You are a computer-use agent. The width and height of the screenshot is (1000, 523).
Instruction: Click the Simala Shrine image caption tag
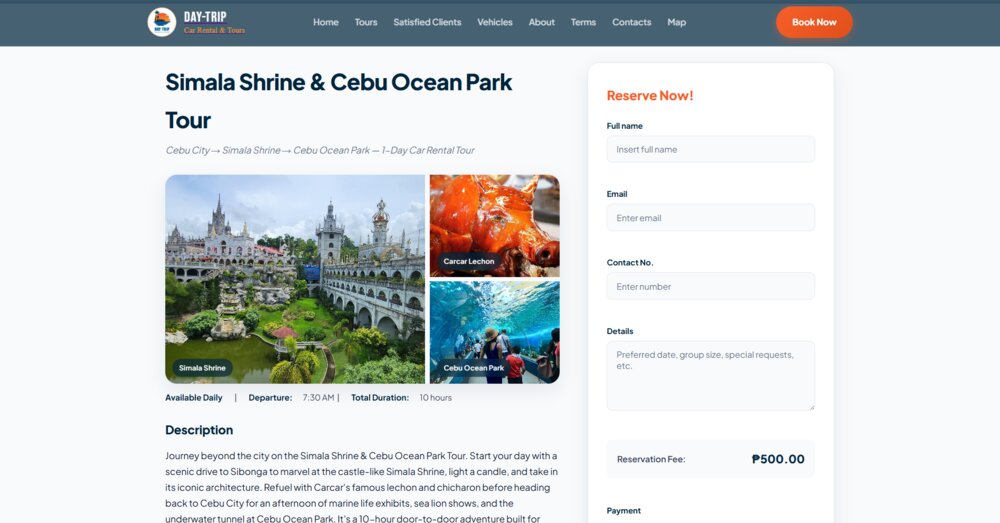(202, 368)
